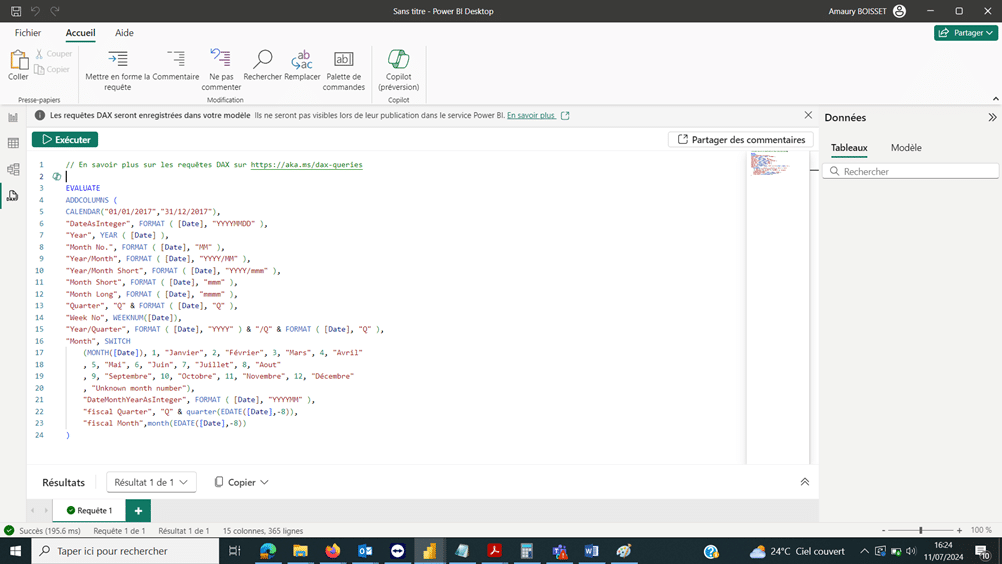
Task: Click the Coller paste icon
Action: click(x=18, y=60)
